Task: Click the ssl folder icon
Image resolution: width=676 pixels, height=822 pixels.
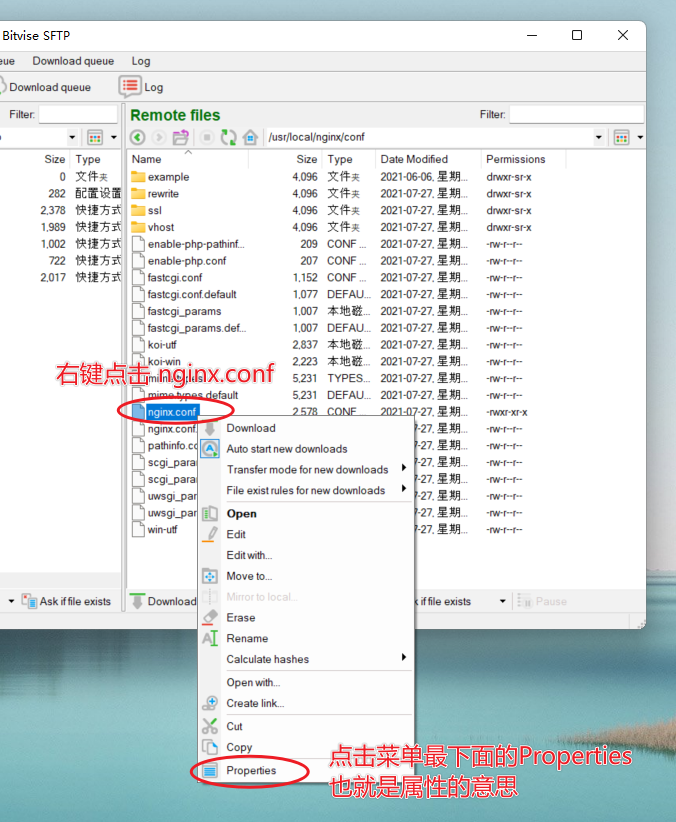Action: pyautogui.click(x=138, y=210)
